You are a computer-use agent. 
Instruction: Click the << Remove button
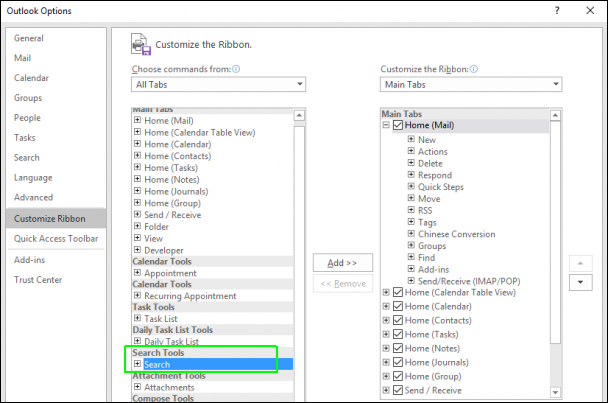(x=343, y=284)
